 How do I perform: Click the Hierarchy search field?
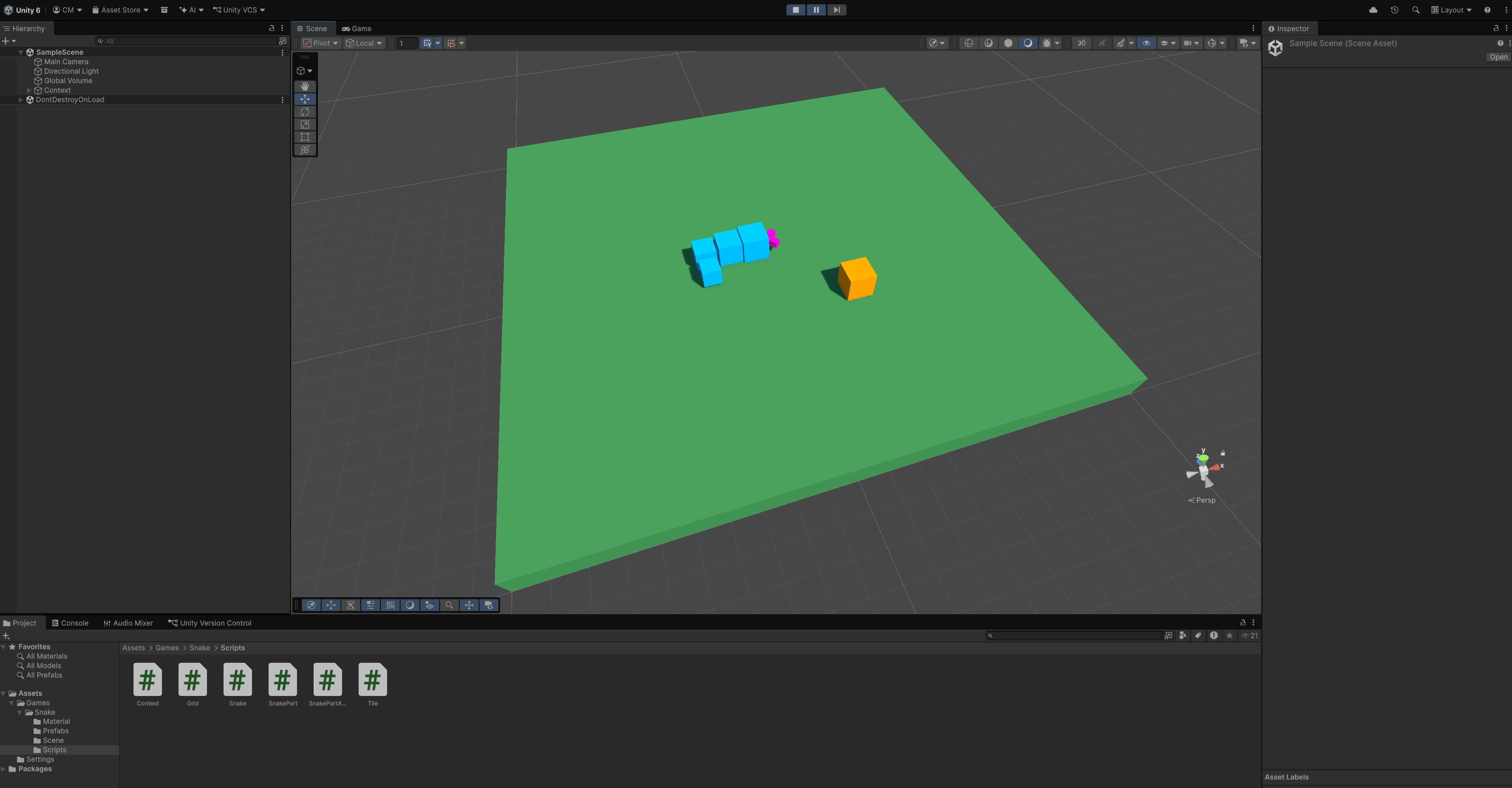click(188, 41)
